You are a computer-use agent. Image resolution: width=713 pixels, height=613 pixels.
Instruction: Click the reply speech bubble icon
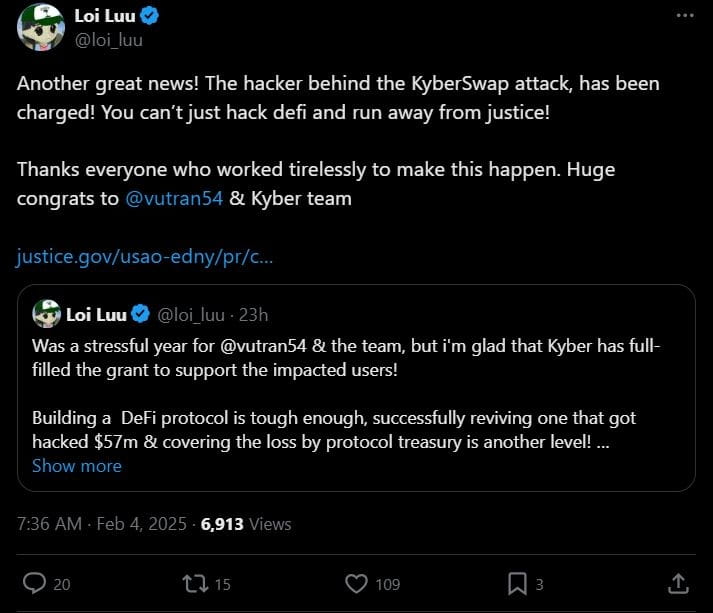tap(34, 583)
